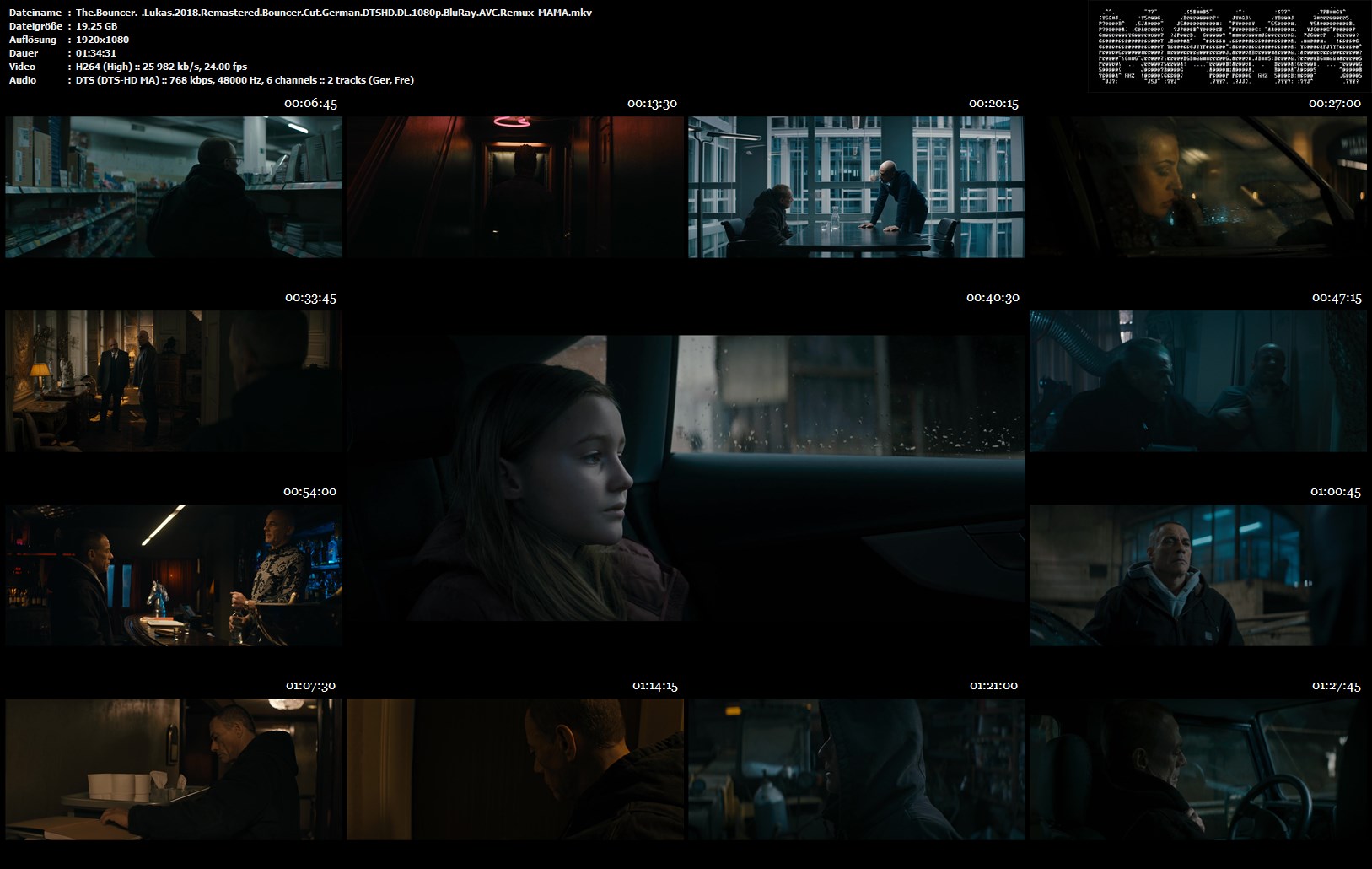This screenshot has height=869, width=1372.
Task: Click the hooded figure thumbnail at 01:21:00
Action: (857, 769)
